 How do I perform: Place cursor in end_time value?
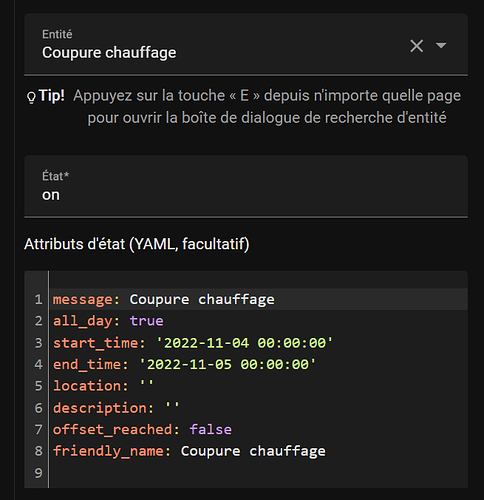pos(227,364)
